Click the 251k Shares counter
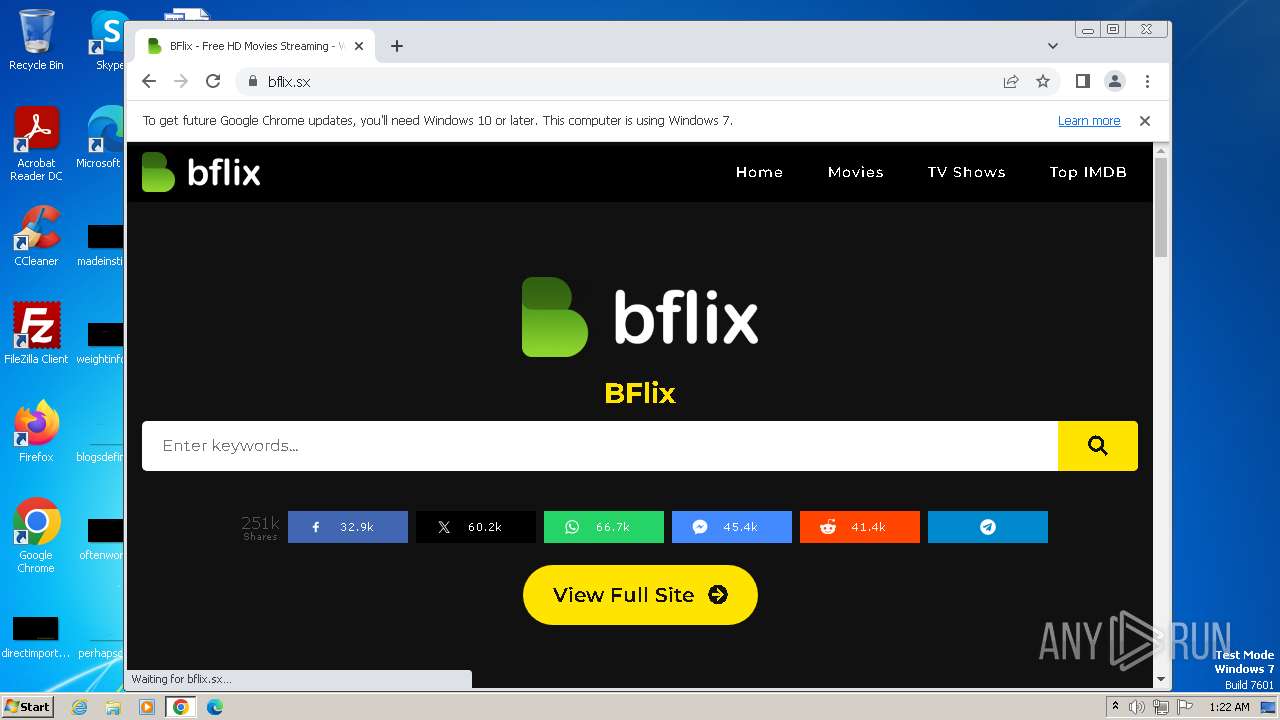1280x720 pixels. tap(260, 527)
